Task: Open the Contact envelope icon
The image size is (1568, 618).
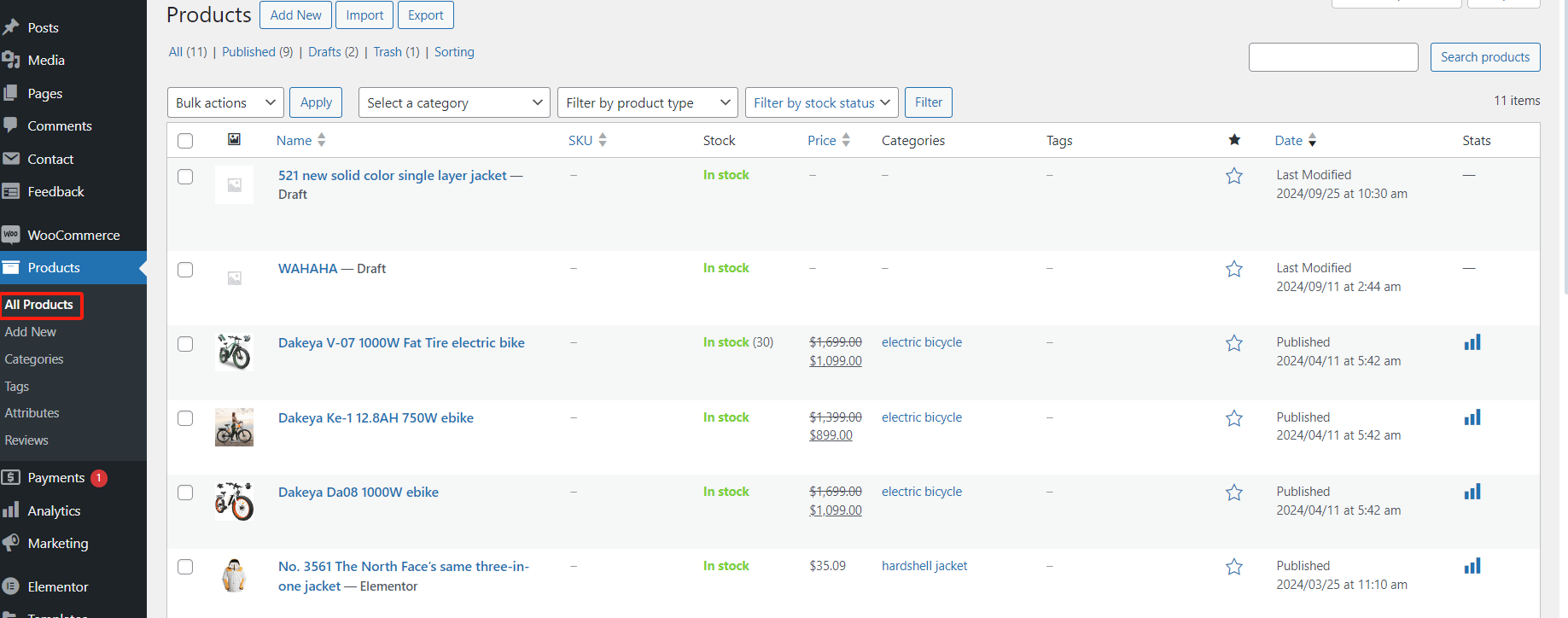Action: tap(11, 159)
